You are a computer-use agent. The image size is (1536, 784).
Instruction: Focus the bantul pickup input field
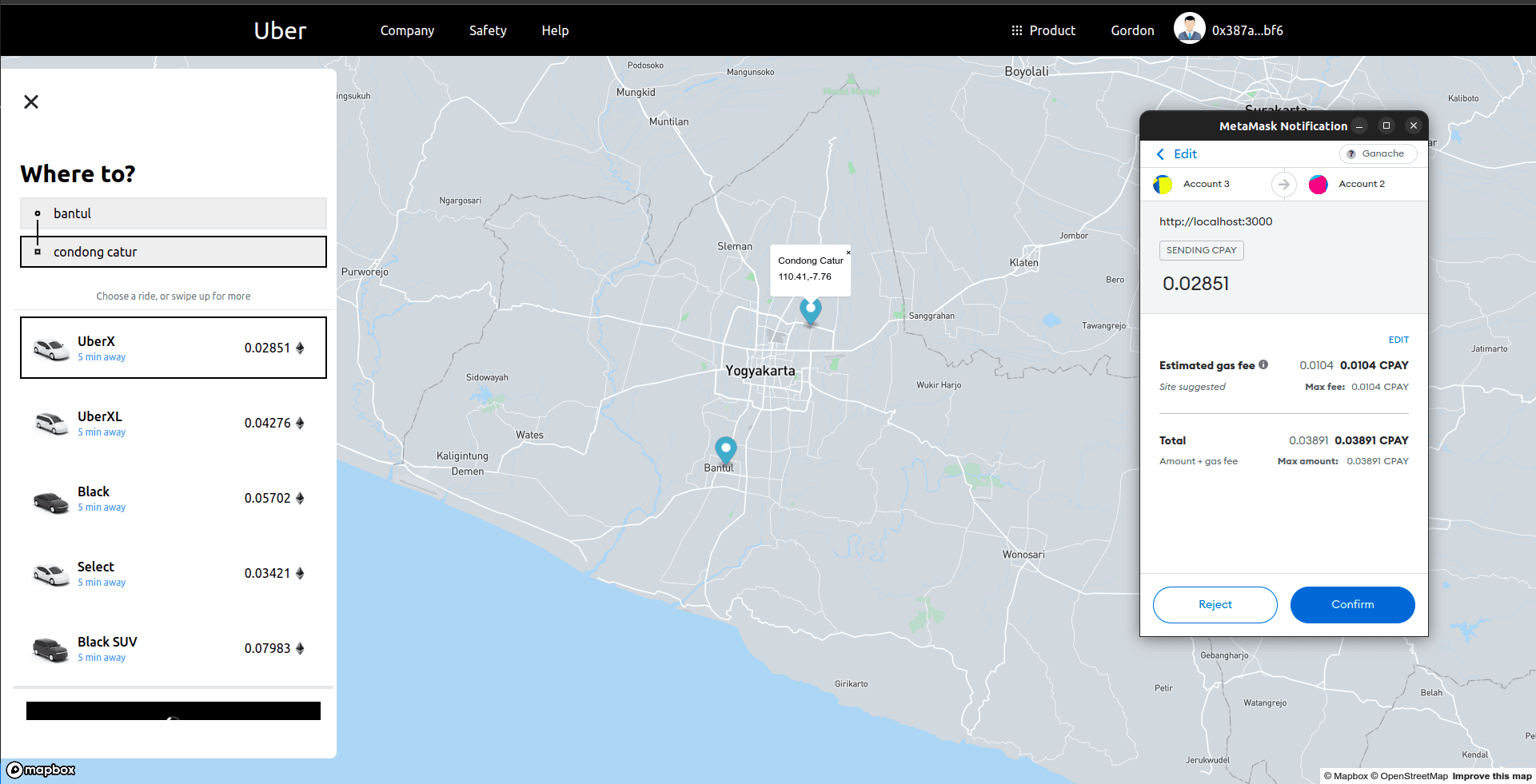174,213
